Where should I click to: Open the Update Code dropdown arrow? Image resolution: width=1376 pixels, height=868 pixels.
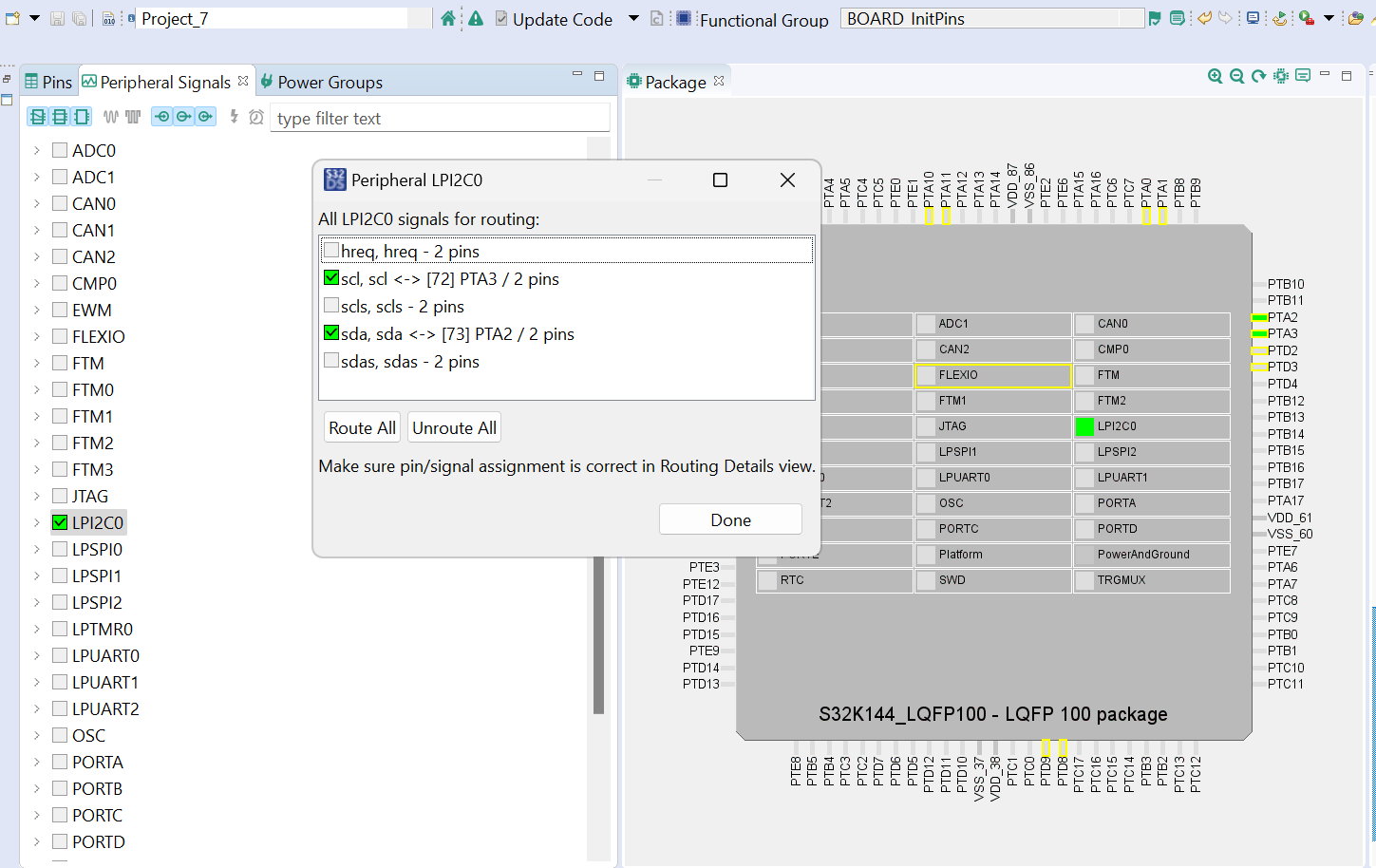[633, 18]
